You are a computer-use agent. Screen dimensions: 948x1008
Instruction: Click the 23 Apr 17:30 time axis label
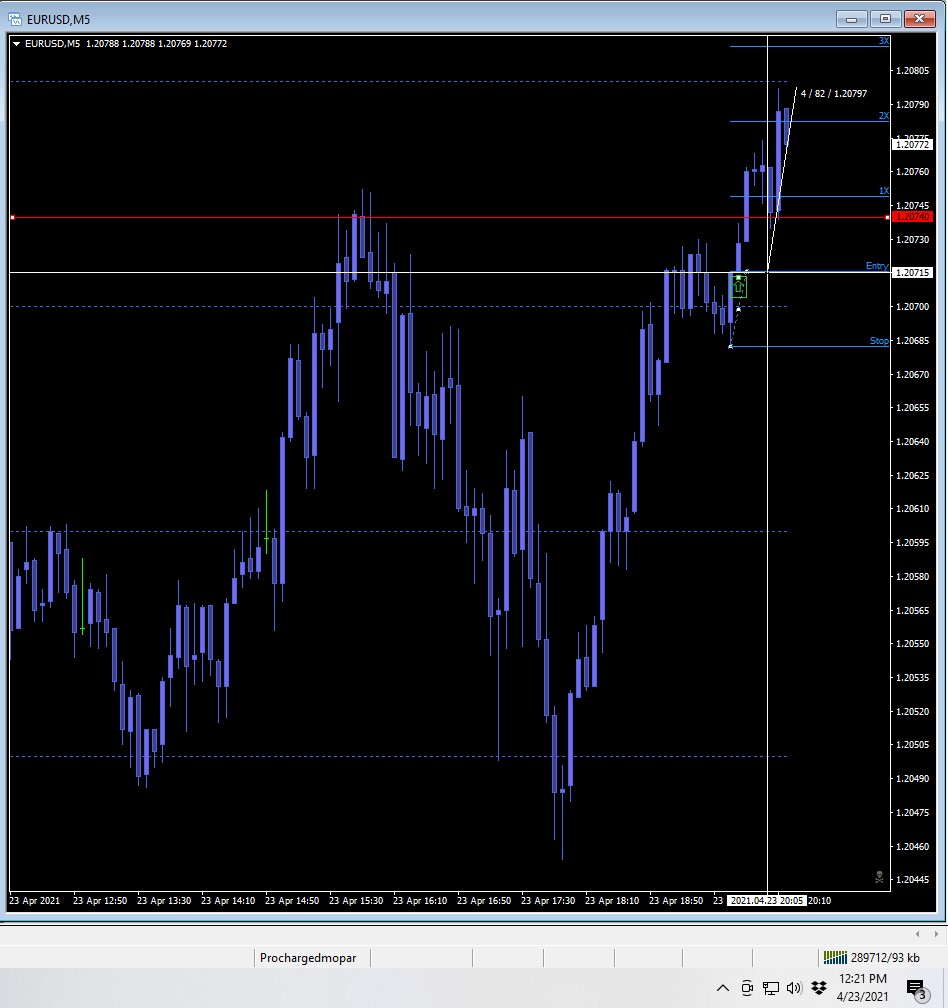(x=548, y=901)
